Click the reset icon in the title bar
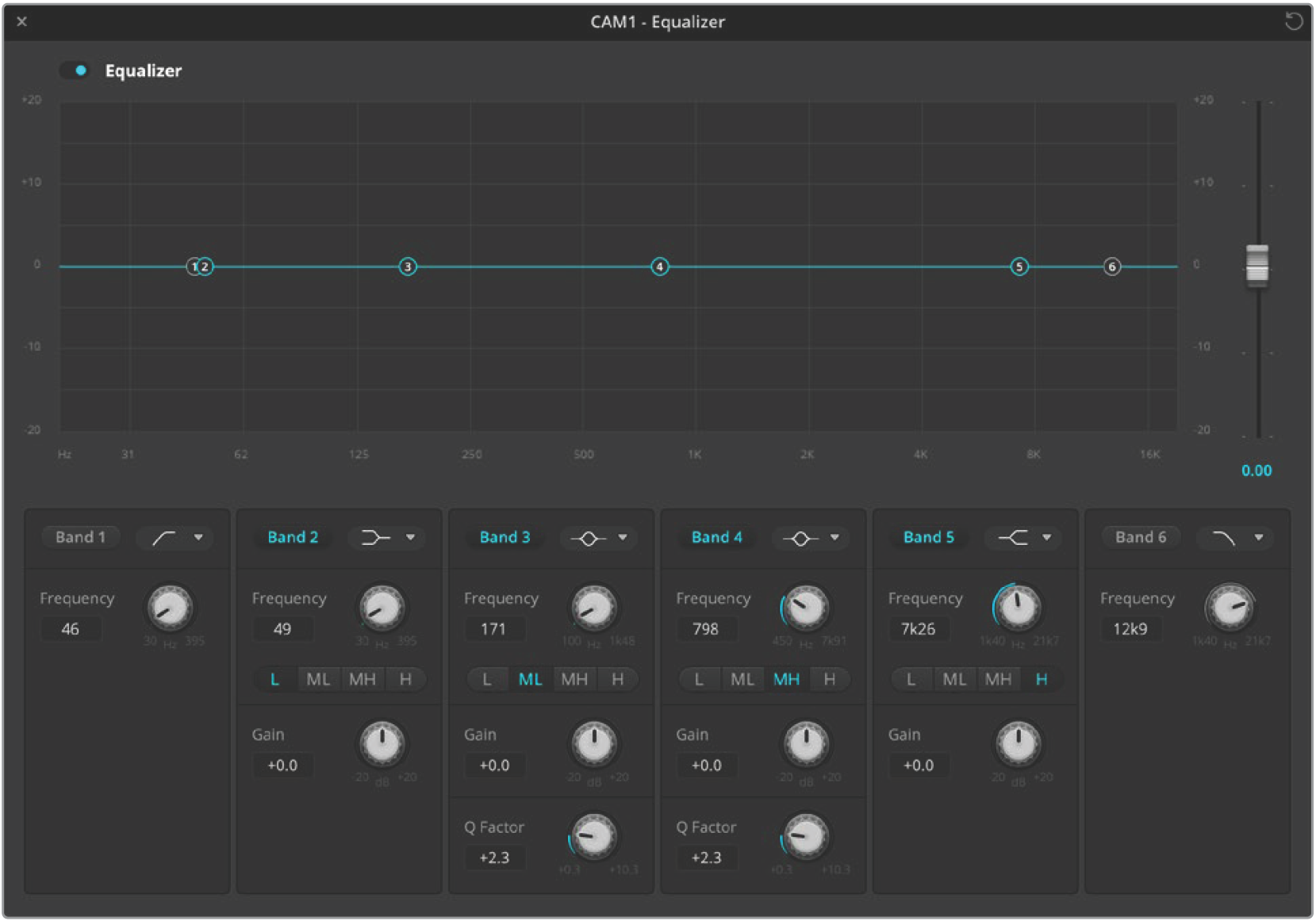The width and height of the screenshot is (1316, 921). tap(1293, 21)
